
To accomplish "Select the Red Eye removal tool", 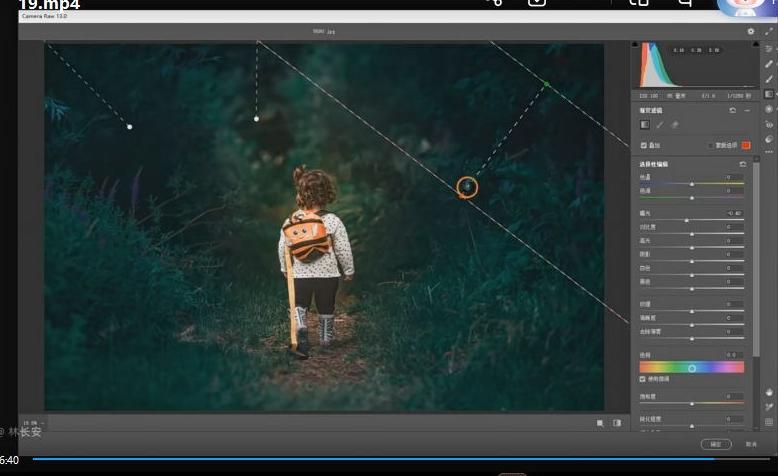I will tap(769, 124).
